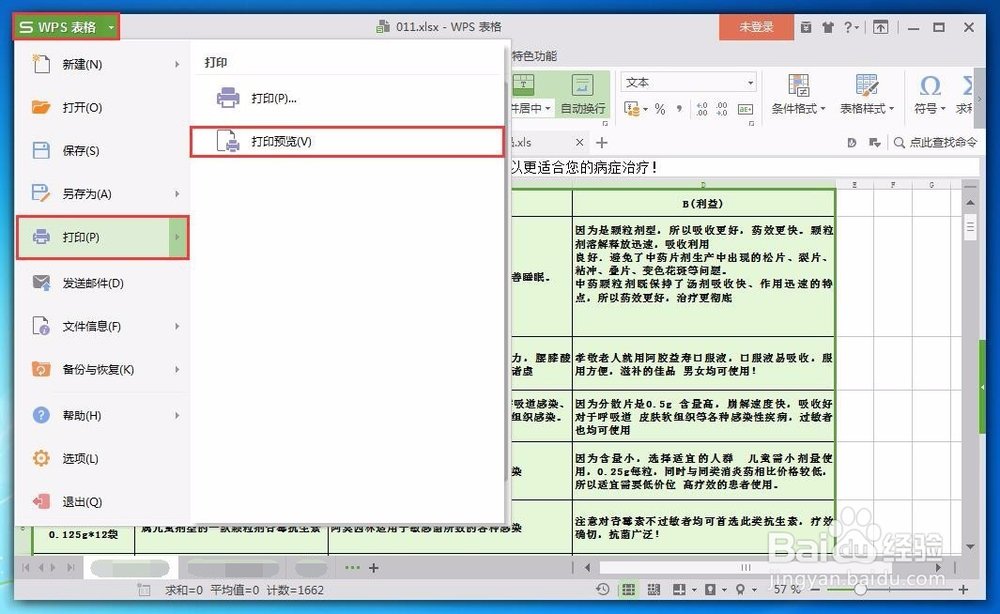Image resolution: width=1000 pixels, height=614 pixels.
Task: Expand the 另存为(A) submenu arrow
Action: pos(177,194)
